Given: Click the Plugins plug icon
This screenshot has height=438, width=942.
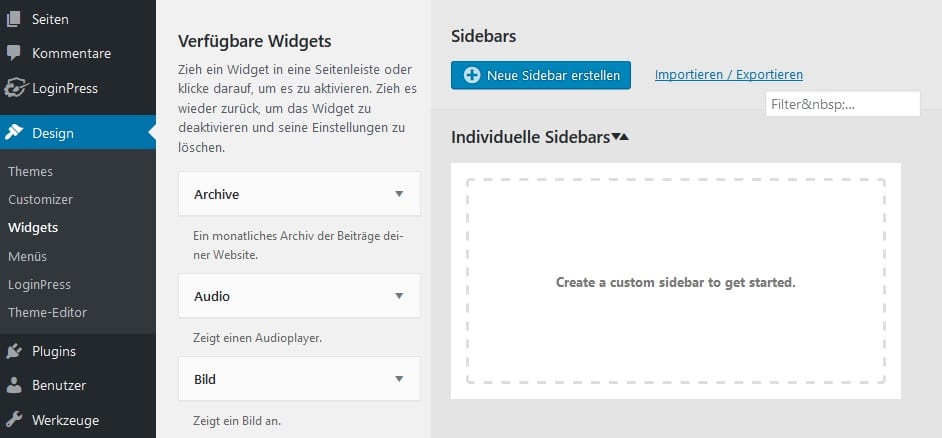Looking at the screenshot, I should [14, 351].
